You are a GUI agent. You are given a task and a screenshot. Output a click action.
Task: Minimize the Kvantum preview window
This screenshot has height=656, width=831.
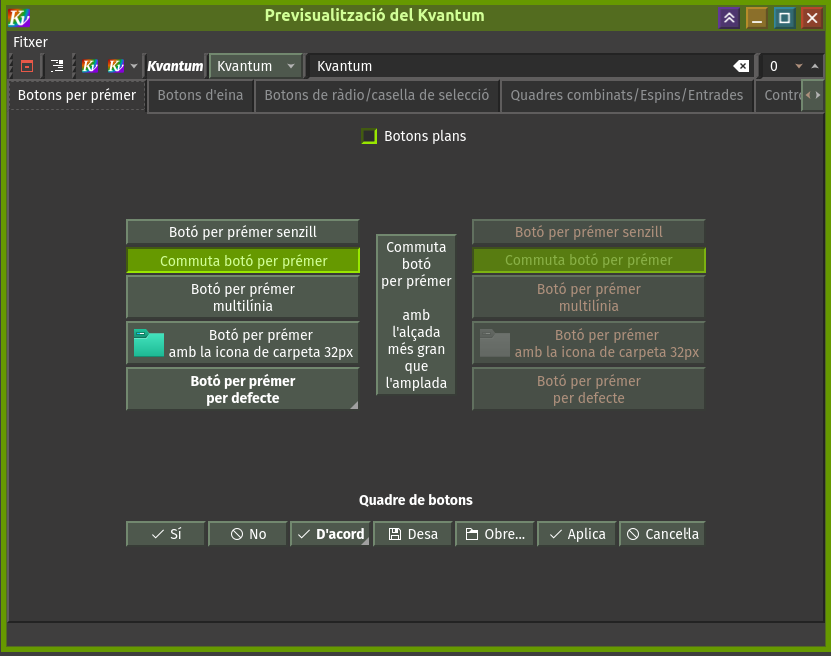click(x=757, y=18)
